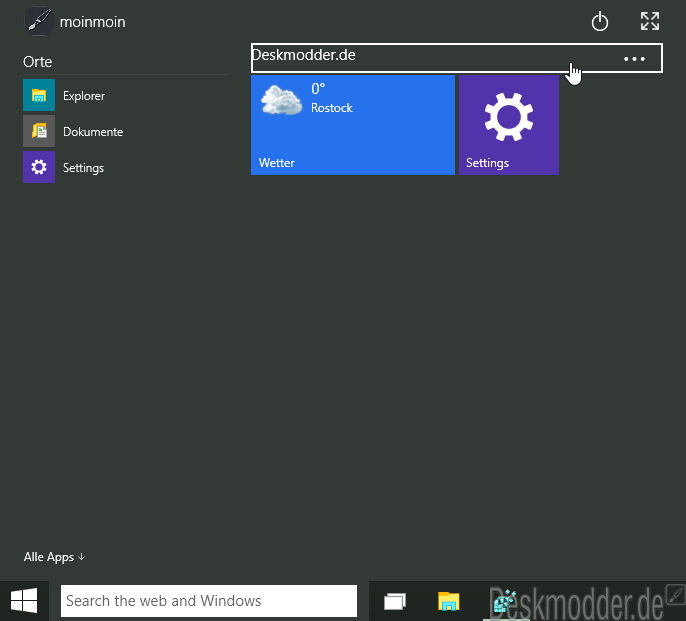Viewport: 686px width, 621px height.
Task: Open group options via three dots
Action: 634,59
